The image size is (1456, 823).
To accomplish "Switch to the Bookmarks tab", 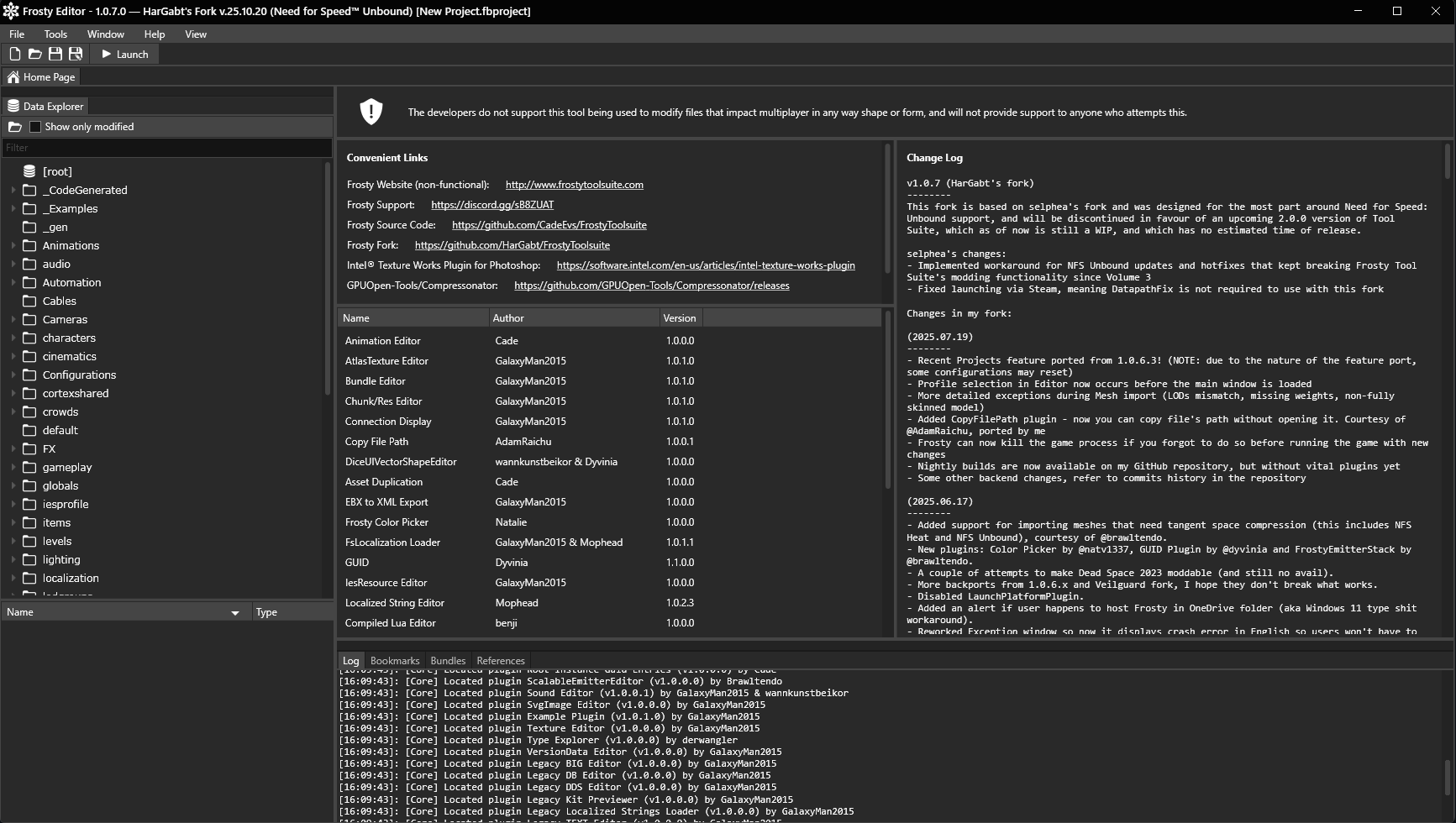I will (395, 661).
